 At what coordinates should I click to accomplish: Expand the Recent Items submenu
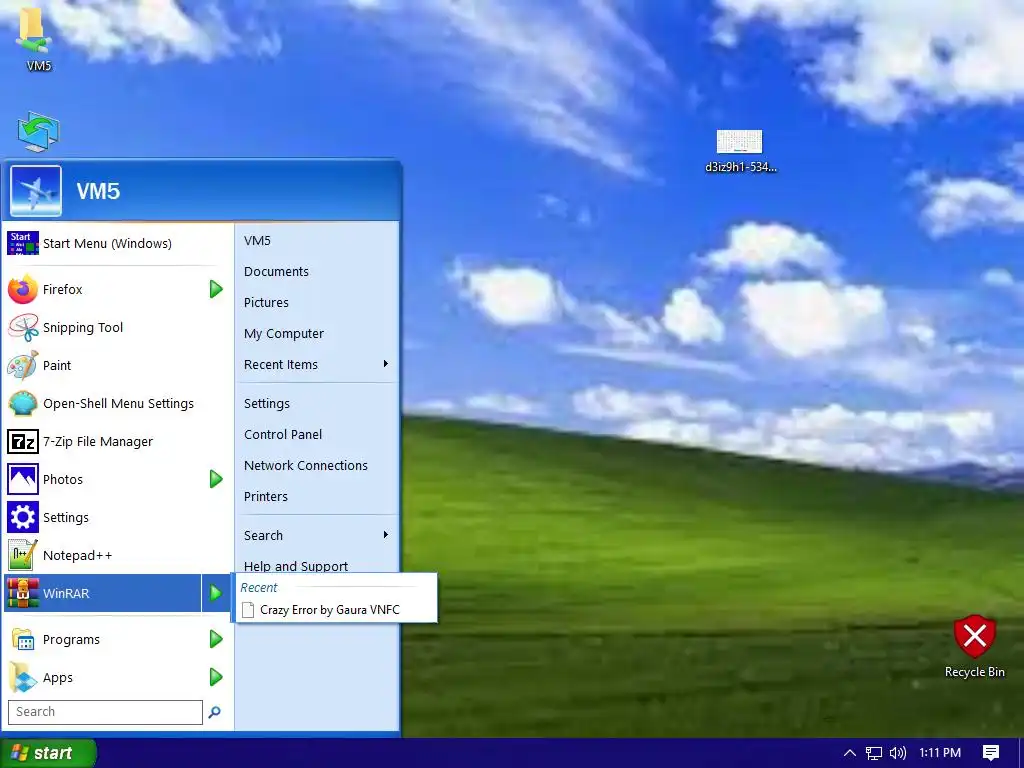317,364
